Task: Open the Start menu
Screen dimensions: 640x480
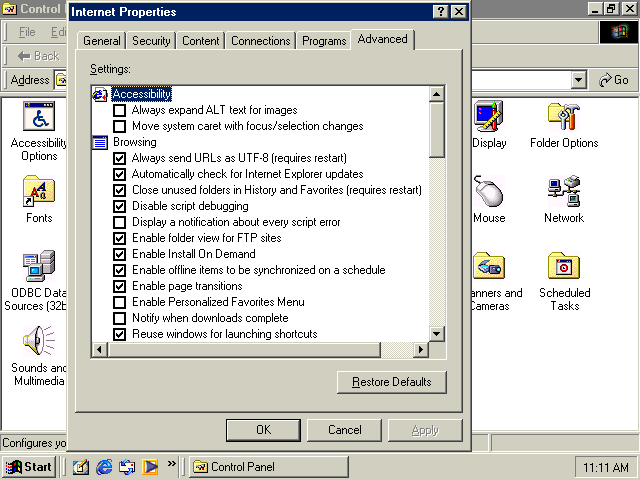Action: coord(28,467)
